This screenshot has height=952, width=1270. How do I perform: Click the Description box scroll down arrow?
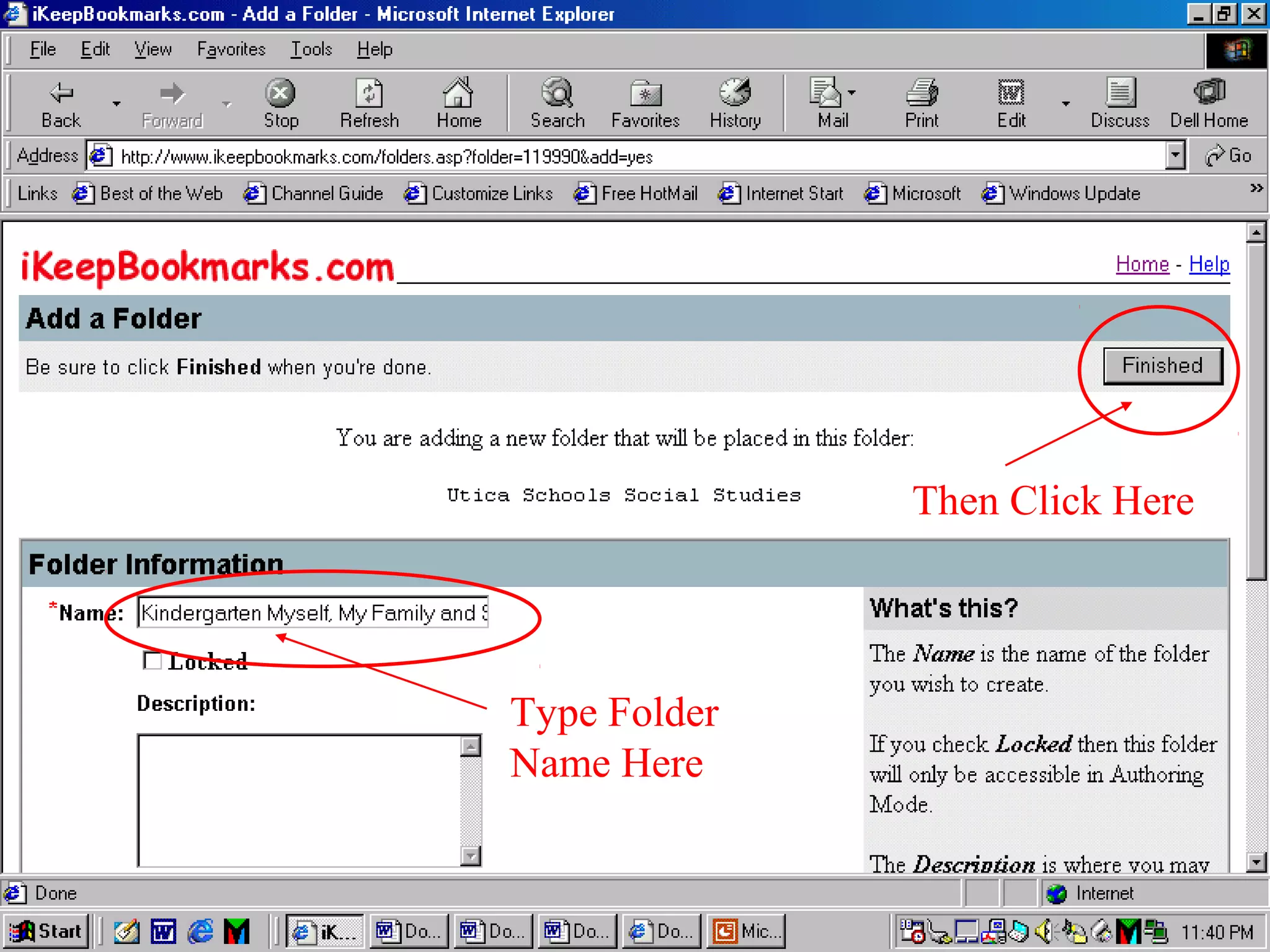pyautogui.click(x=471, y=855)
